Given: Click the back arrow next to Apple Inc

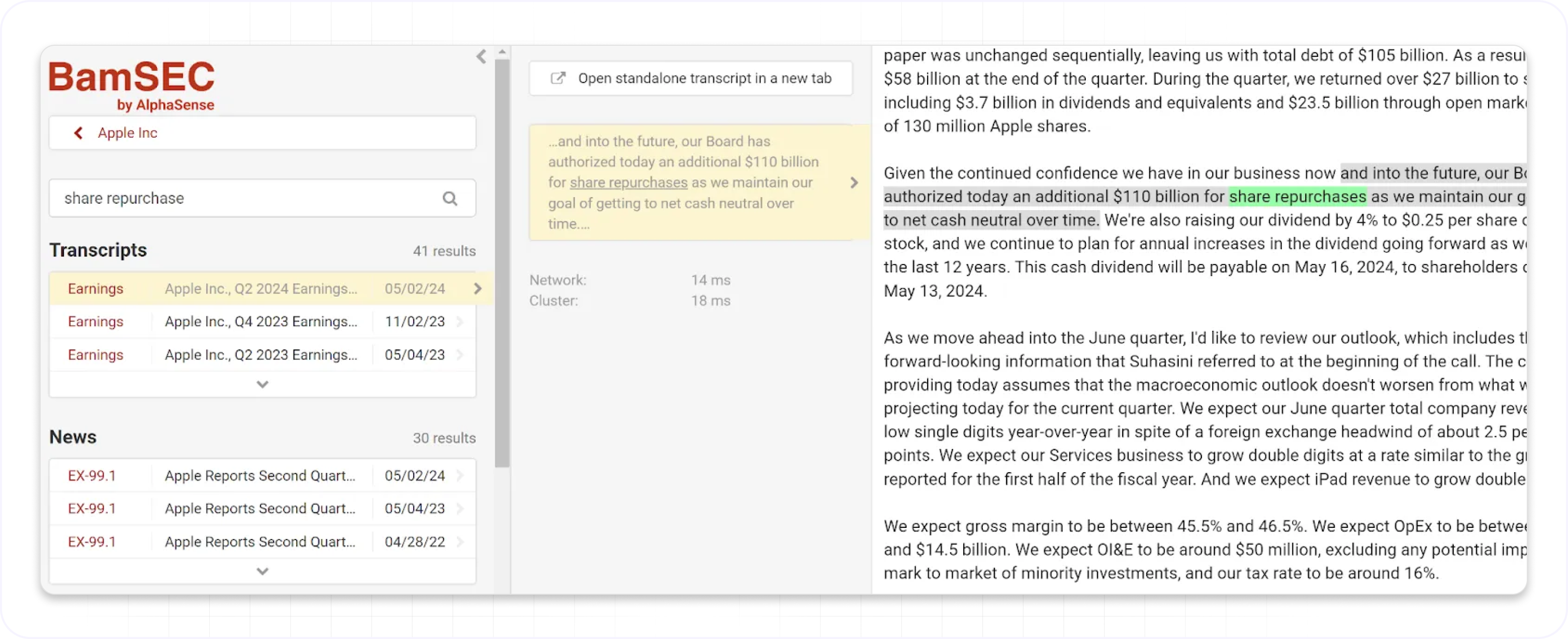Looking at the screenshot, I should pos(78,133).
